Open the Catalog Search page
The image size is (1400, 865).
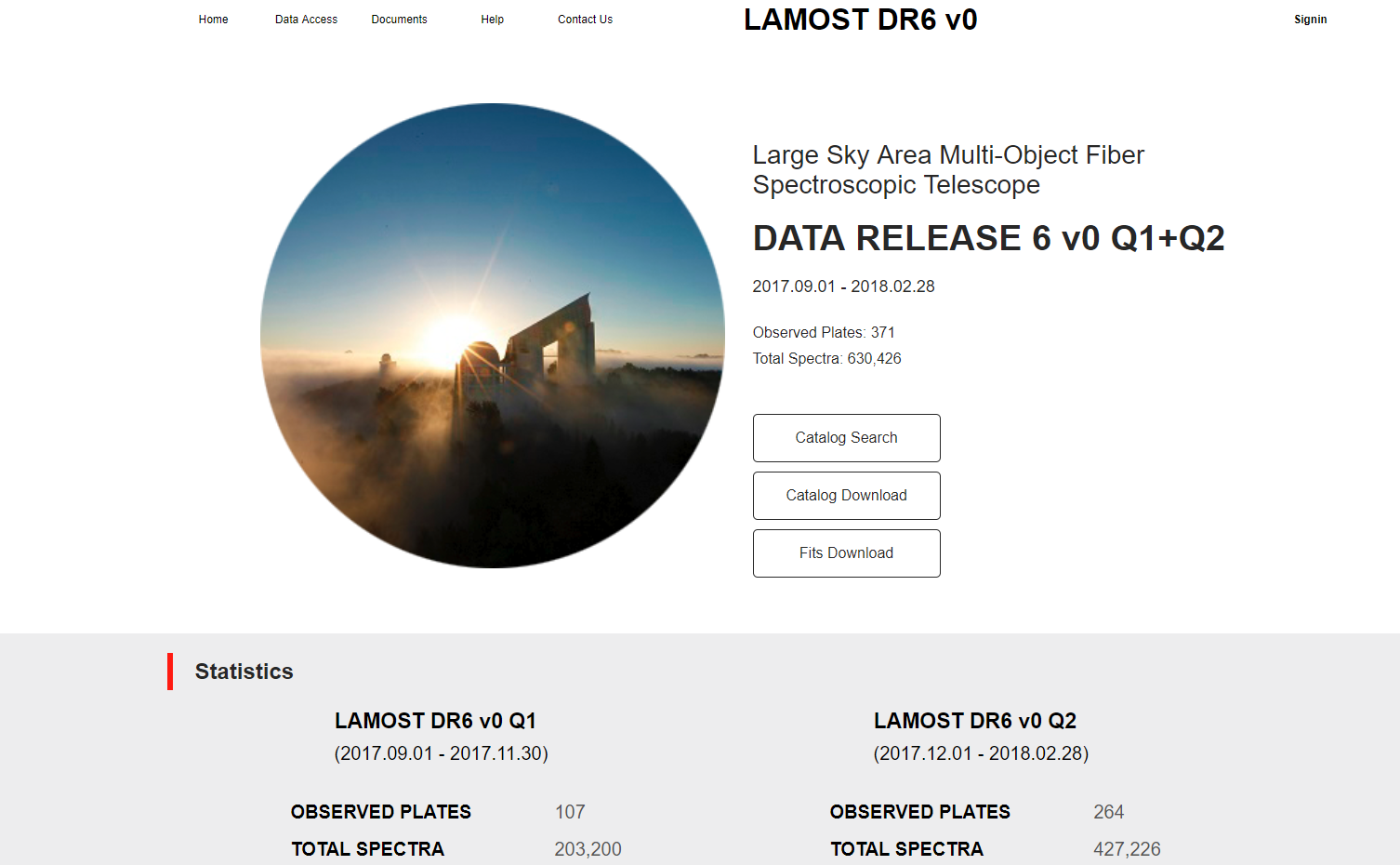846,438
